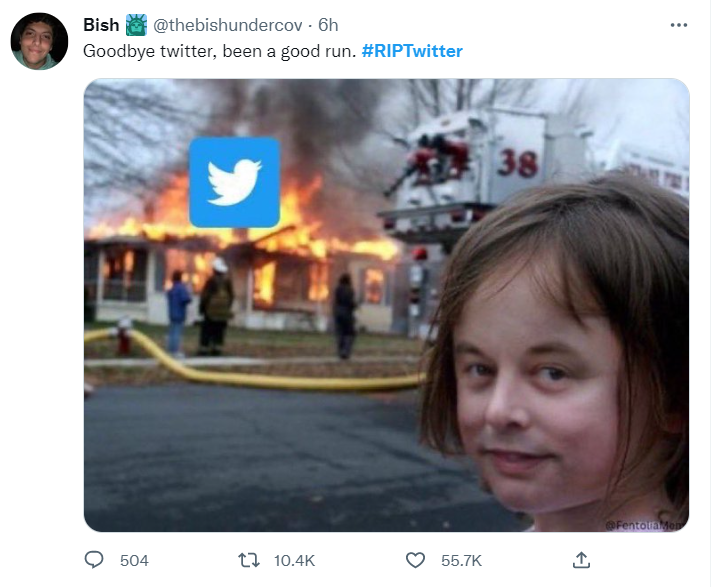Open Bish's profile avatar photo
Viewport: 711px width, 587px height.
pos(39,41)
